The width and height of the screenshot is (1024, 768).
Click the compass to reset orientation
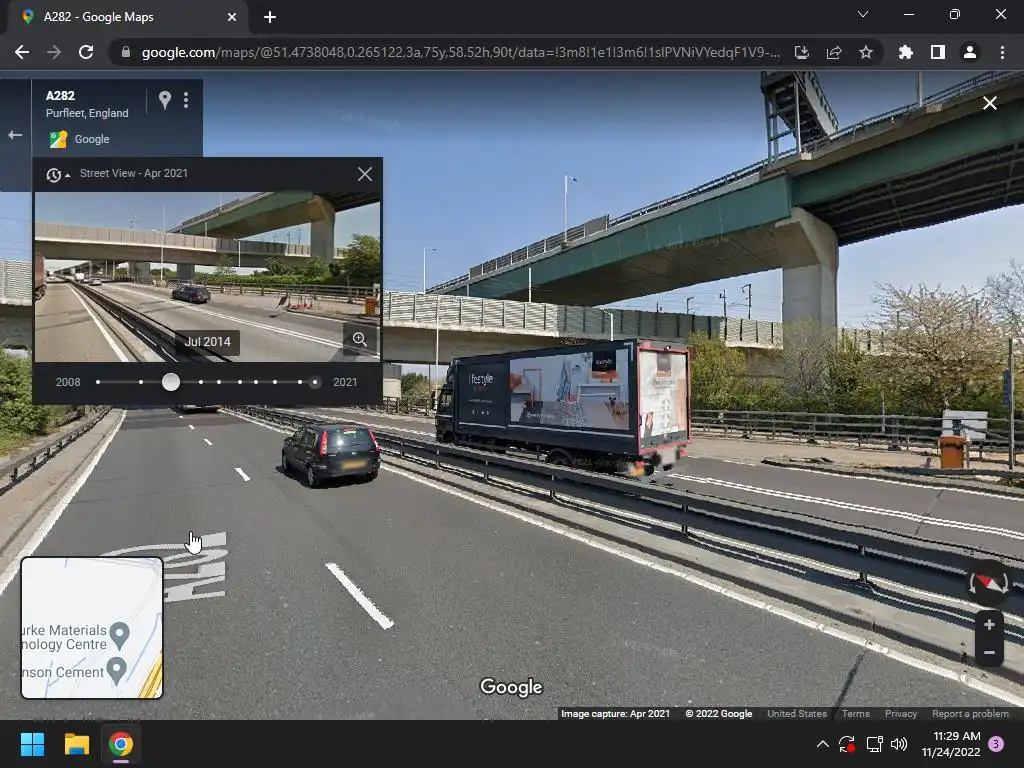tap(988, 583)
